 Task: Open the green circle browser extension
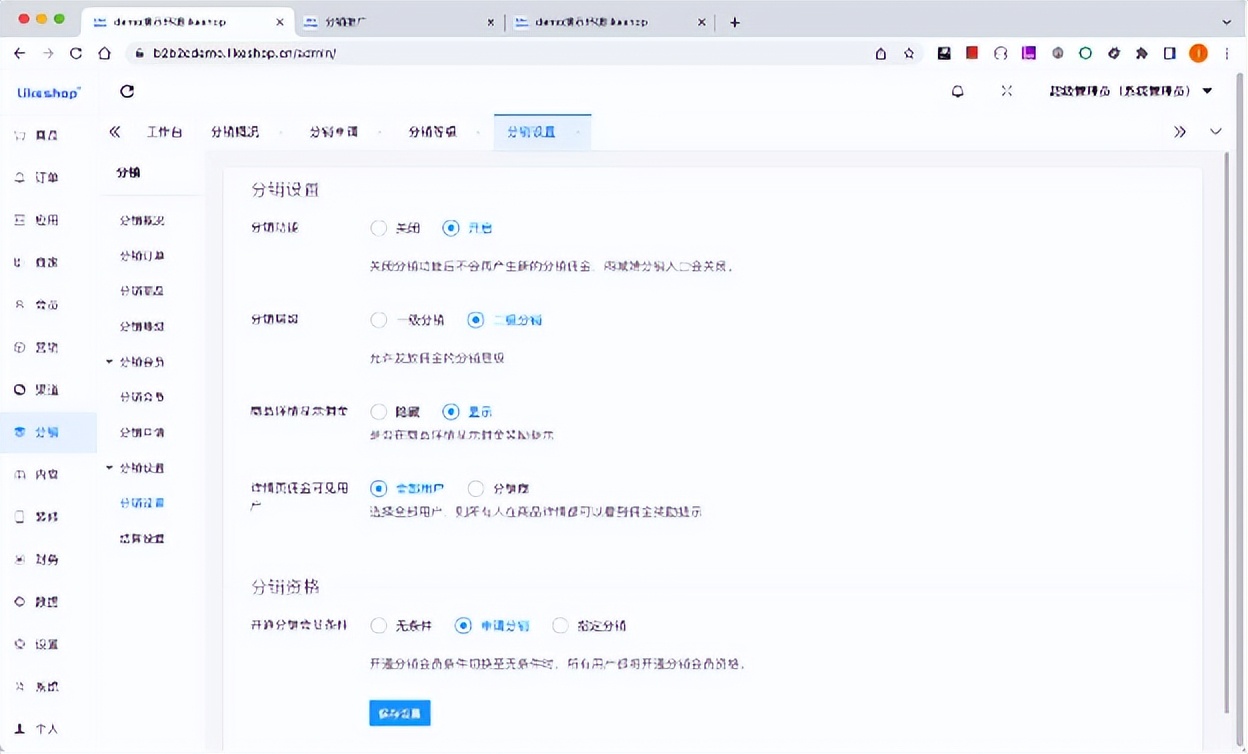(x=1085, y=53)
